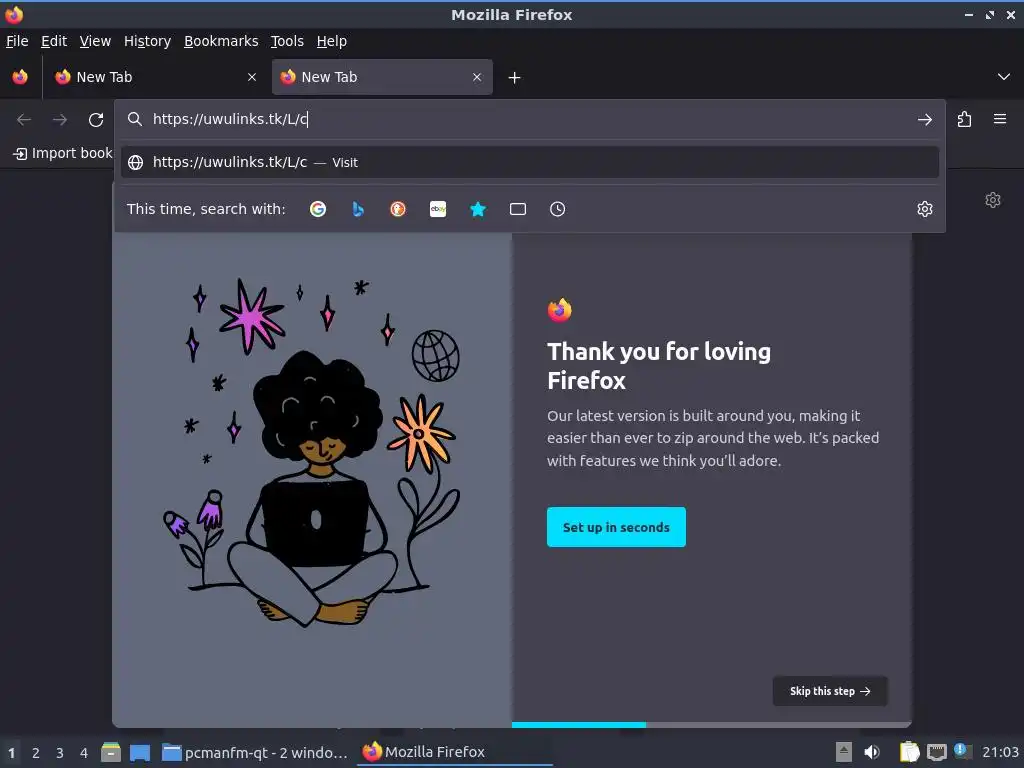Open the new tab page personalize gear
Viewport: 1024px width, 768px height.
[x=993, y=200]
